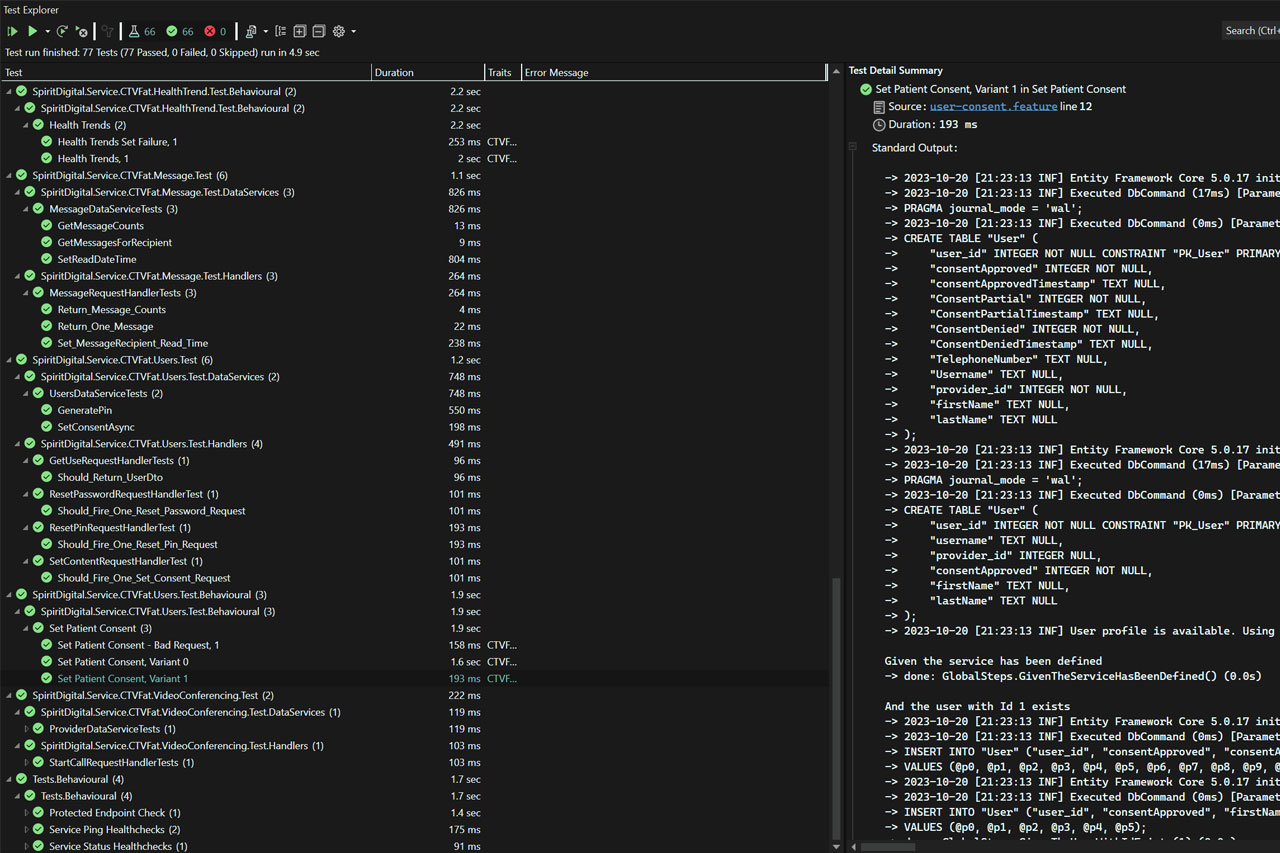The width and height of the screenshot is (1280, 853).
Task: Click the green Run tests play icon
Action: [33, 31]
